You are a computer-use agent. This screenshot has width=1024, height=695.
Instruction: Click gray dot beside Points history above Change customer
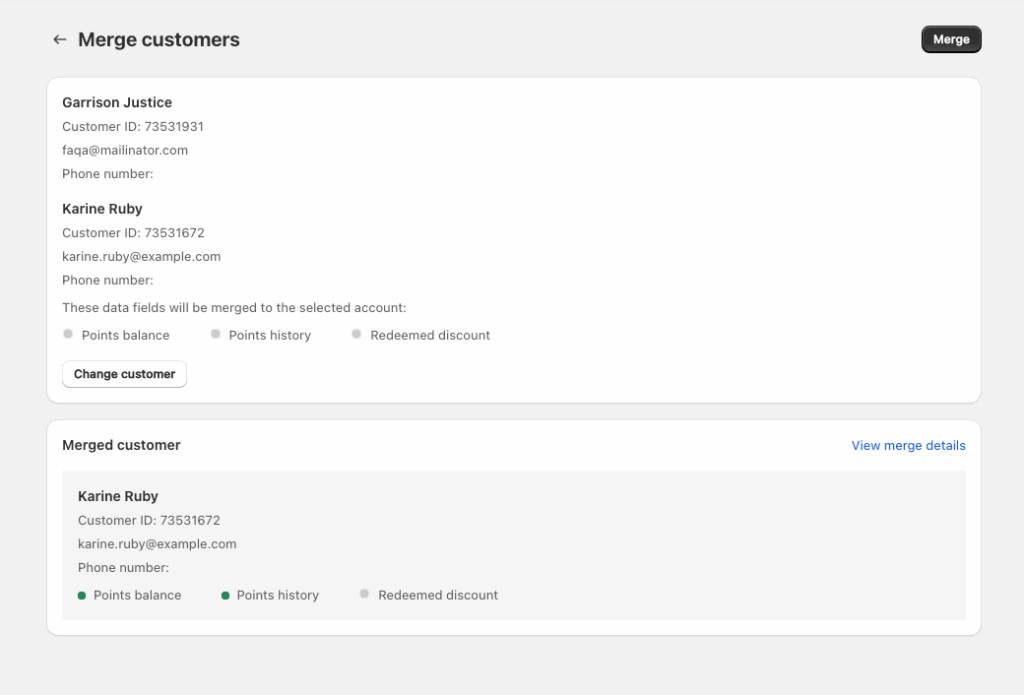(x=215, y=334)
